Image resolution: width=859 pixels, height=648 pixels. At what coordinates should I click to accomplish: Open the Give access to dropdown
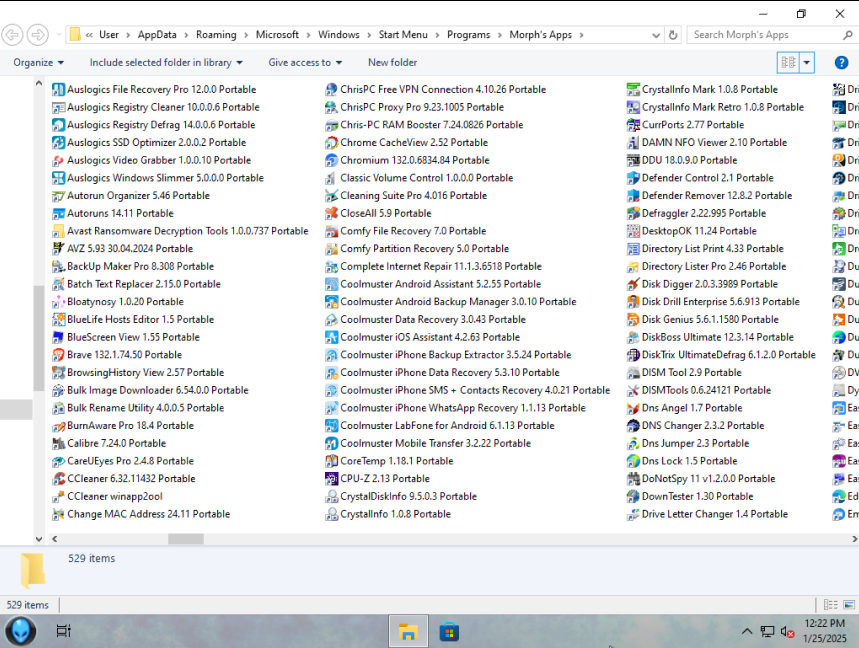[x=305, y=62]
